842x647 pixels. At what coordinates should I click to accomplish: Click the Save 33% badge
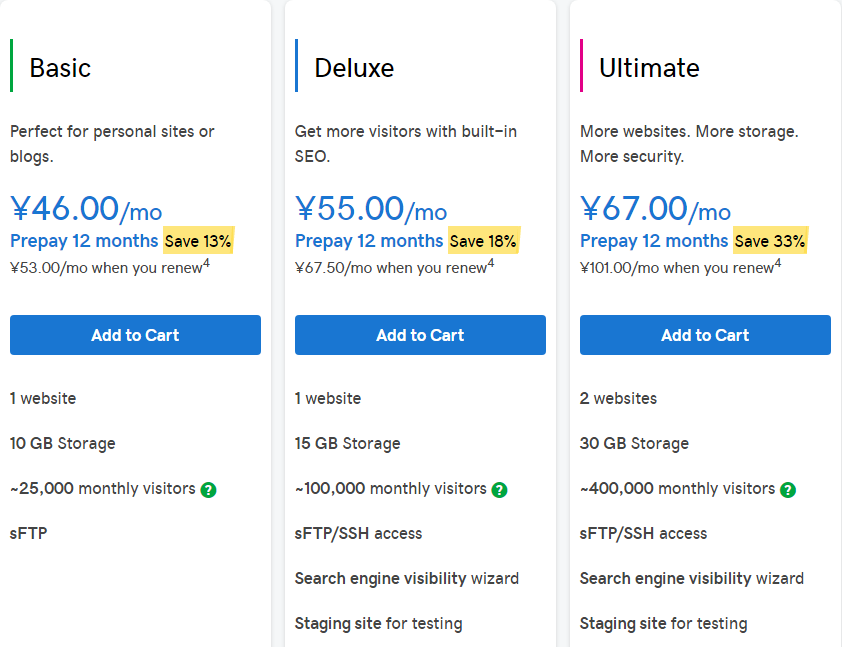(769, 241)
